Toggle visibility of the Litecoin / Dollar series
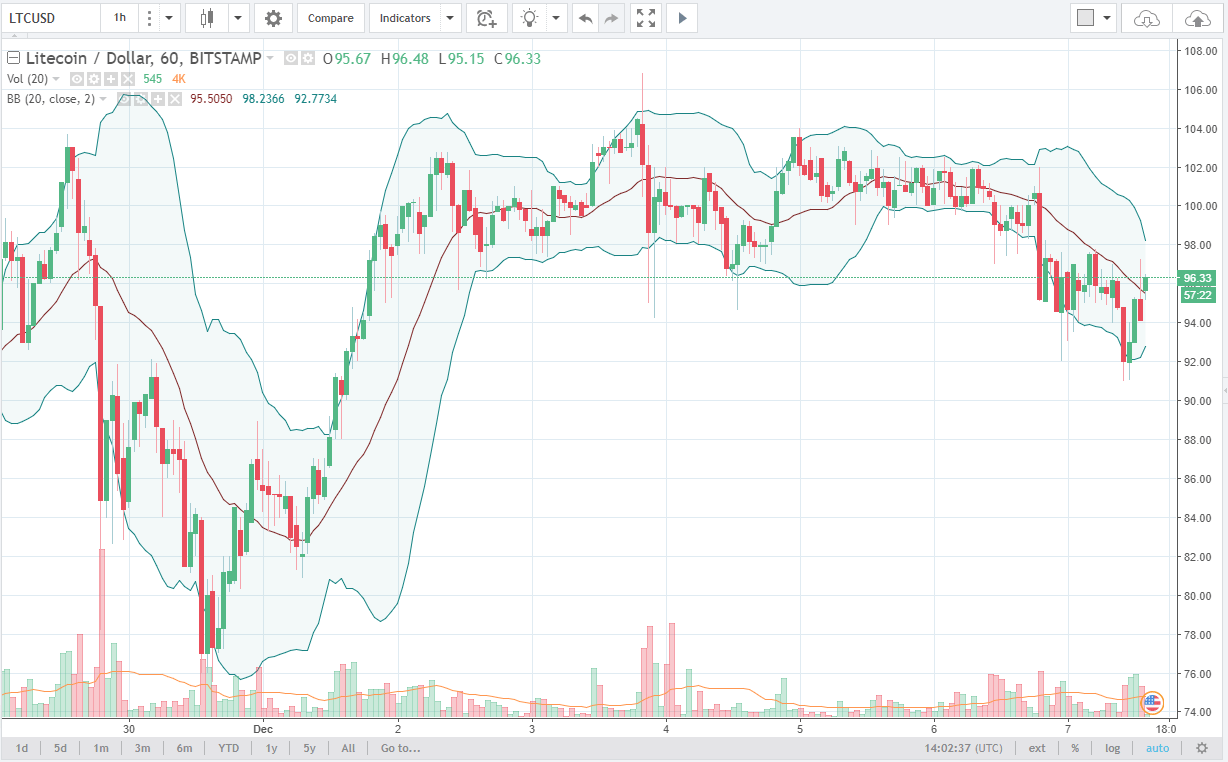Viewport: 1228px width, 762px height. [291, 59]
